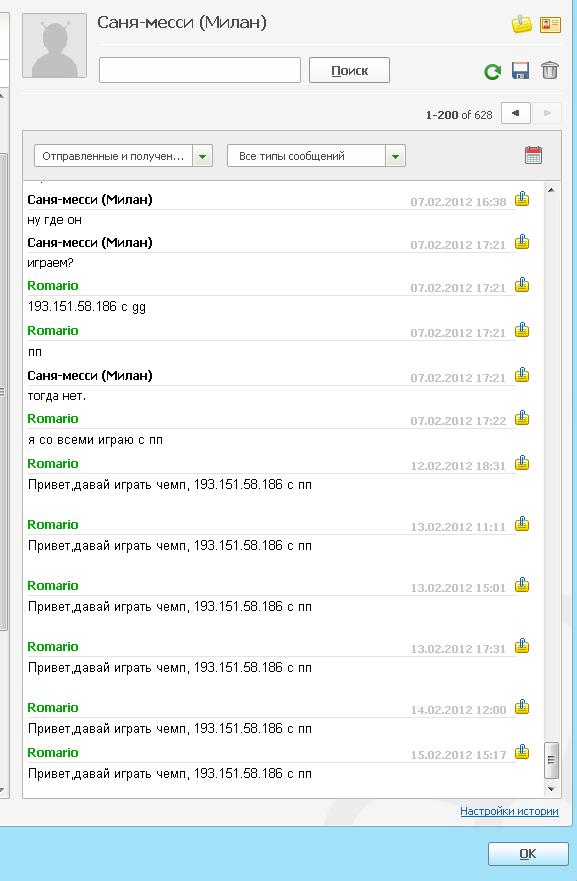Click sender Саня-месси (Милан) at 17:21 играем?
The height and width of the screenshot is (881, 577).
click(90, 243)
